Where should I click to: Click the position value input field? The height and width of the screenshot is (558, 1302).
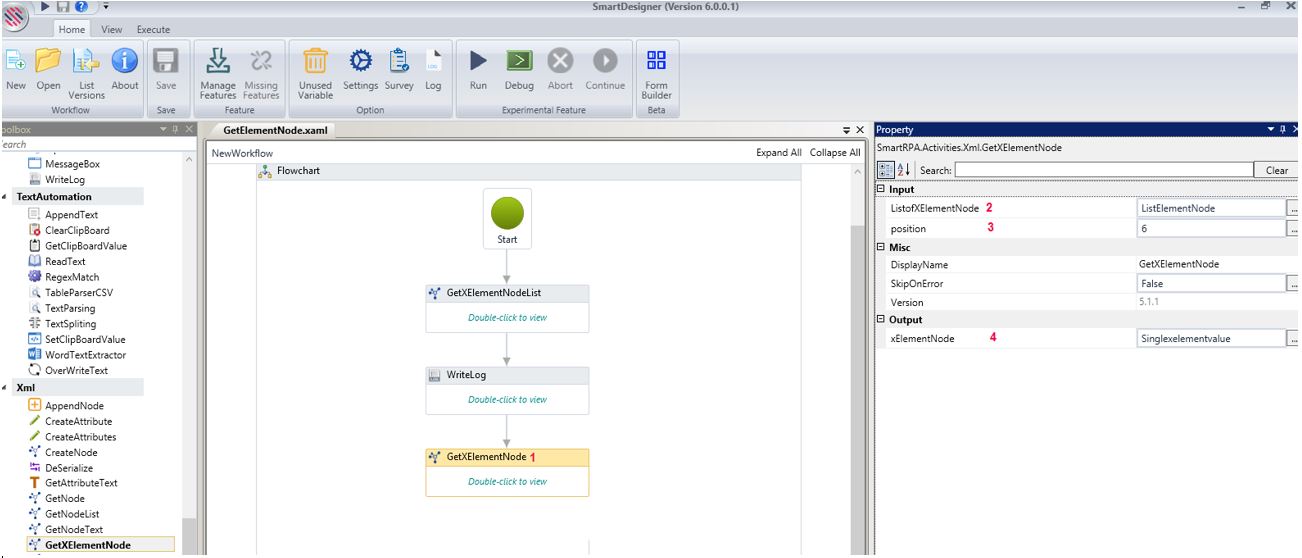[x=1210, y=228]
